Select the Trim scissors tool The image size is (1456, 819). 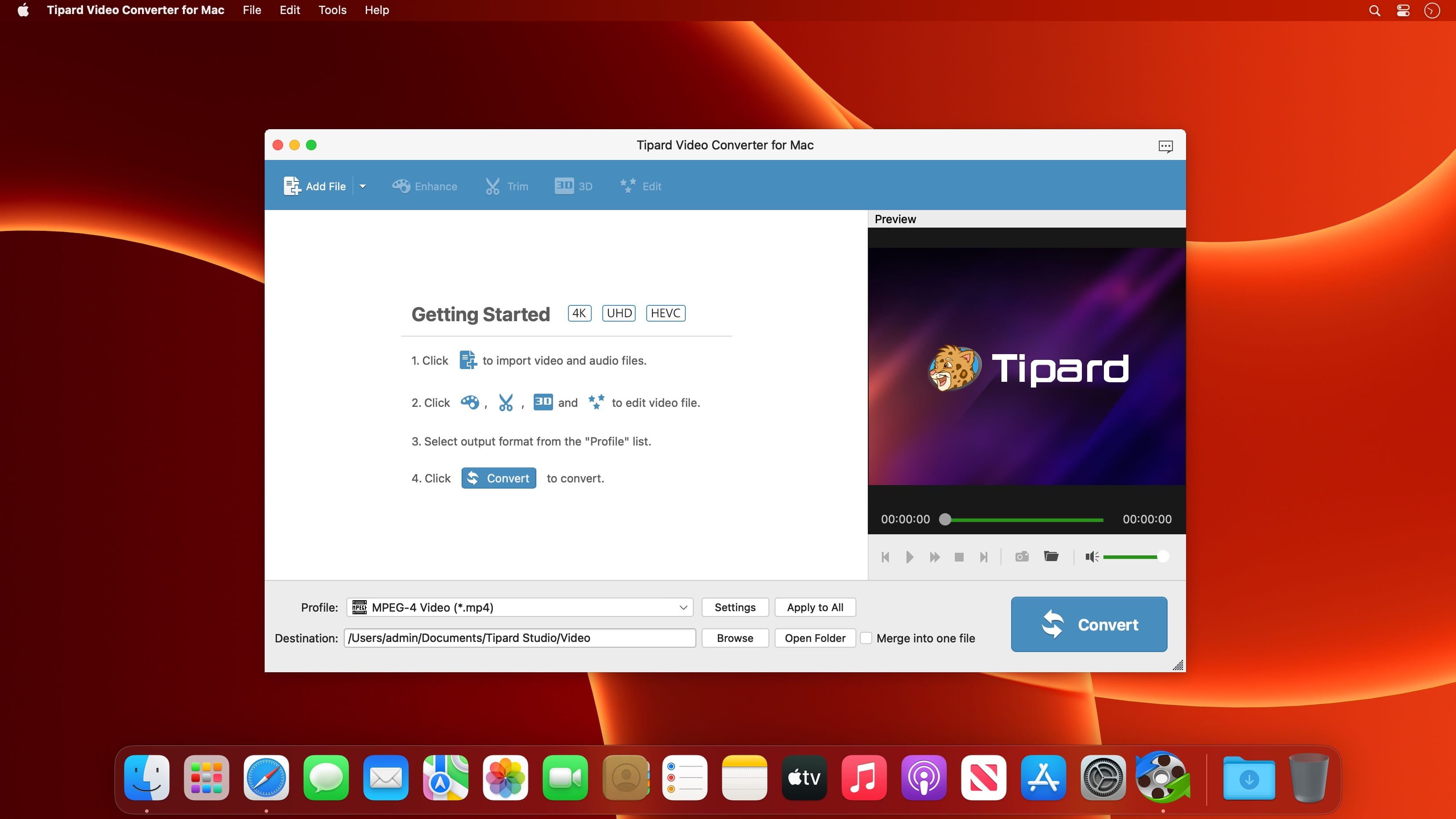click(506, 186)
